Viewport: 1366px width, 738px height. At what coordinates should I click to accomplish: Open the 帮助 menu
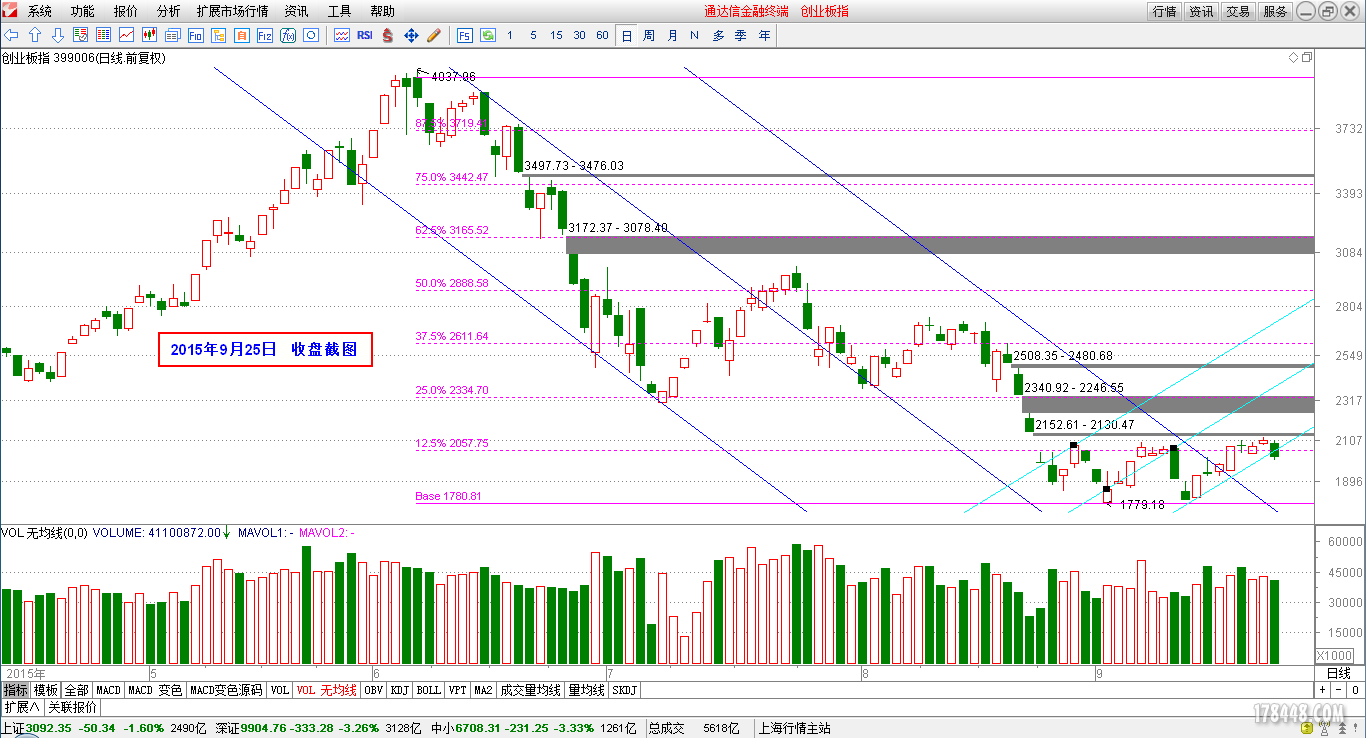(382, 11)
